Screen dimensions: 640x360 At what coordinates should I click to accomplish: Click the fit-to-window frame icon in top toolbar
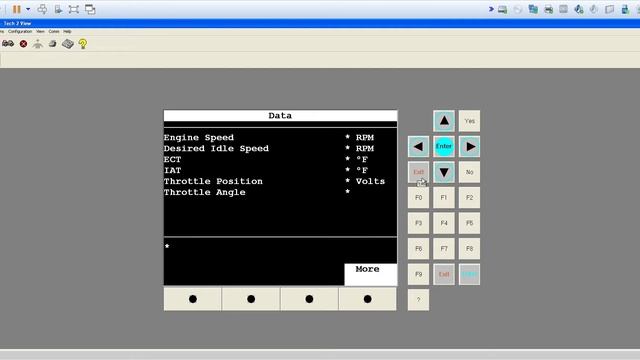coord(73,9)
